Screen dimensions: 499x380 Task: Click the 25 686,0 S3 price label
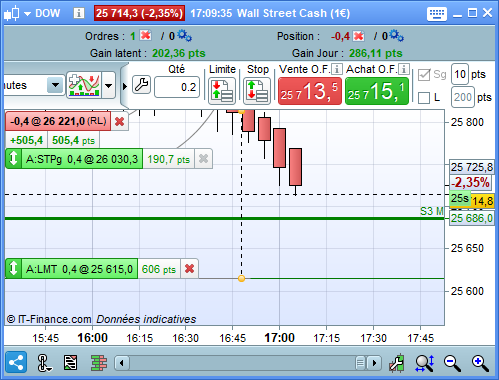(x=471, y=218)
